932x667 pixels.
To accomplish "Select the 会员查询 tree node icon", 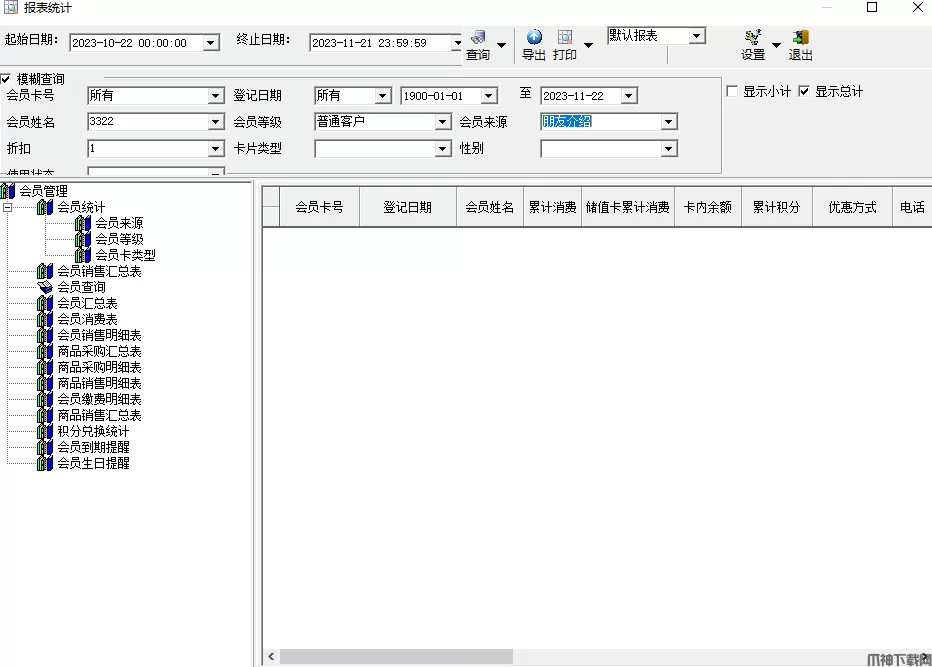I will [x=45, y=287].
